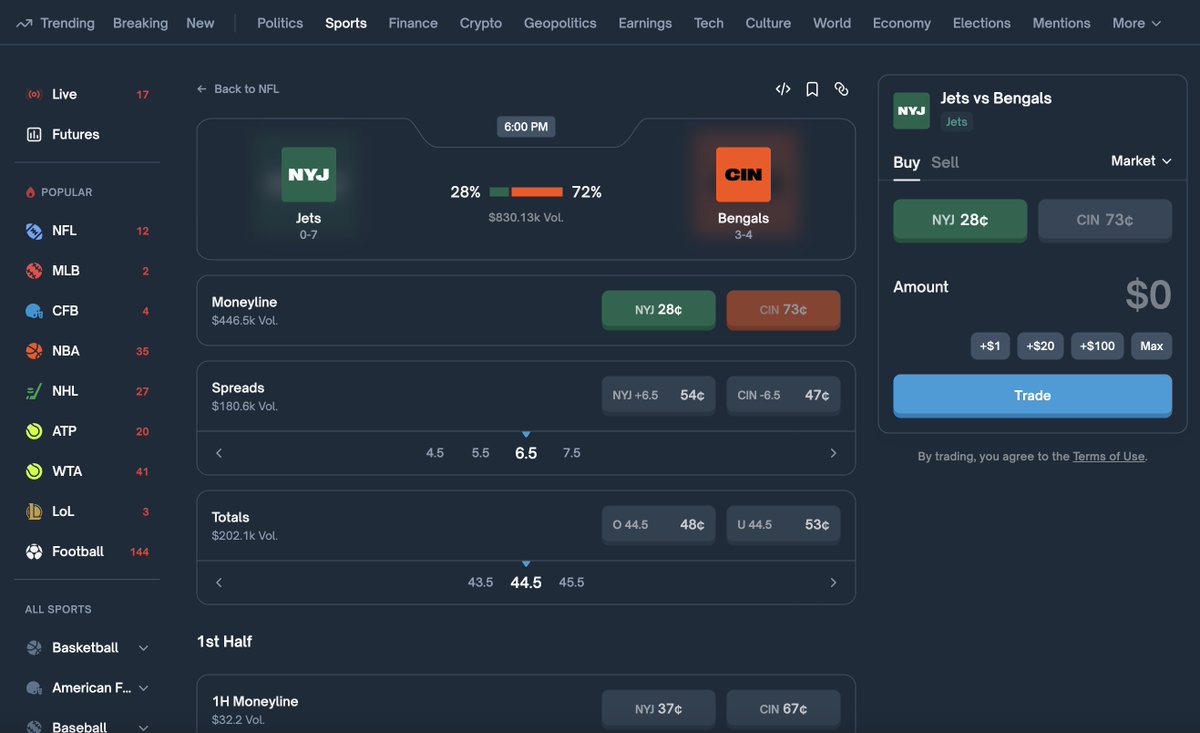Pick NYJ 37¢ on 1H Moneyline
This screenshot has height=733, width=1200.
[x=658, y=709]
